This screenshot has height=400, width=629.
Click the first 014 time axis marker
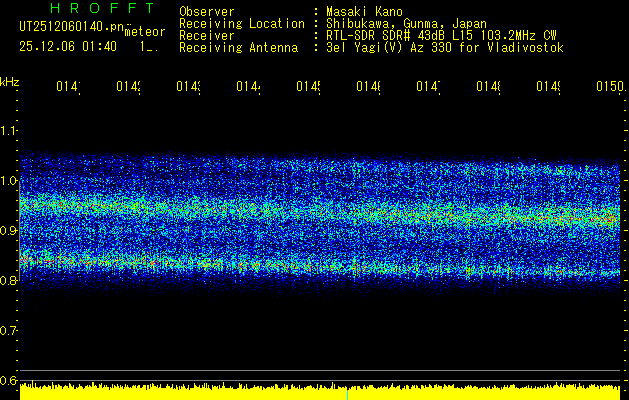(68, 87)
